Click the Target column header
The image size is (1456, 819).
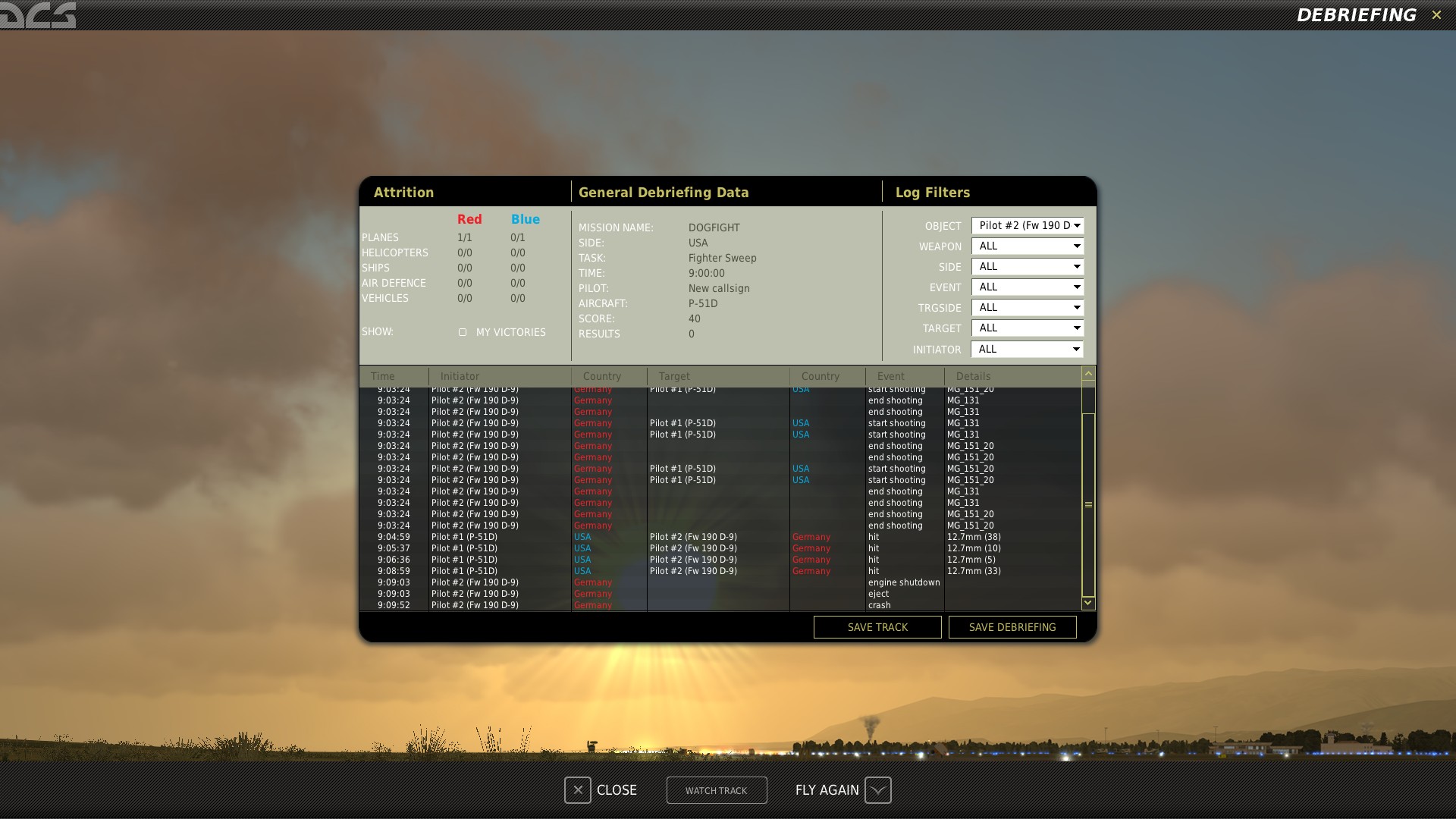coord(674,376)
